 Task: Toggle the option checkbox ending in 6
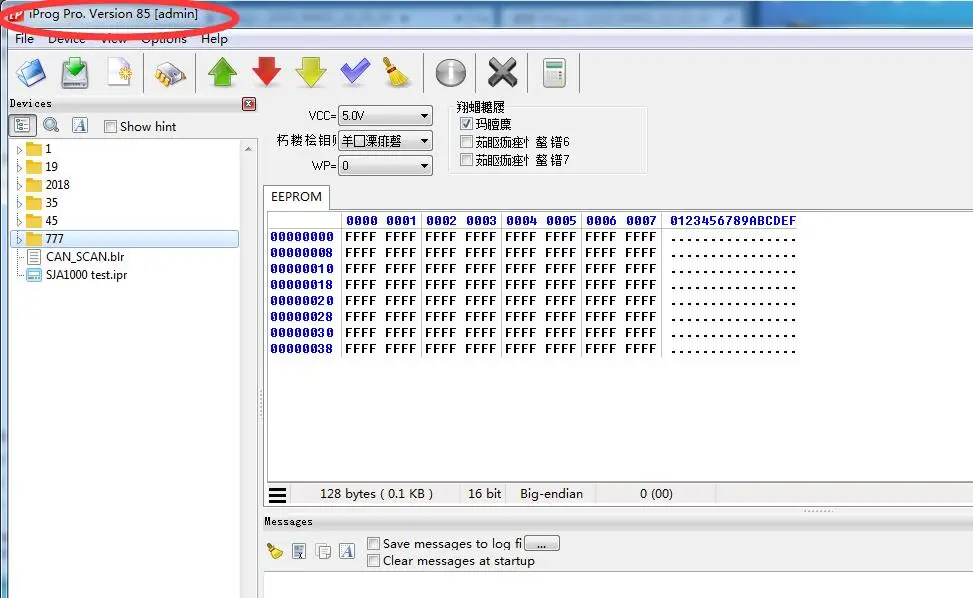coord(466,141)
